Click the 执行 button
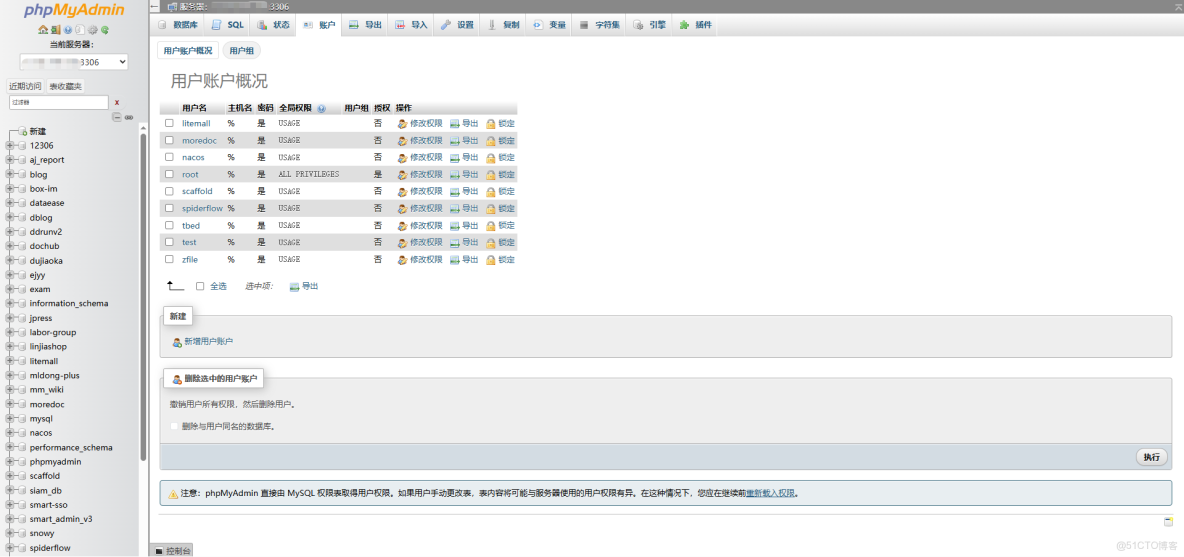The width and height of the screenshot is (1184, 557). pos(1152,457)
